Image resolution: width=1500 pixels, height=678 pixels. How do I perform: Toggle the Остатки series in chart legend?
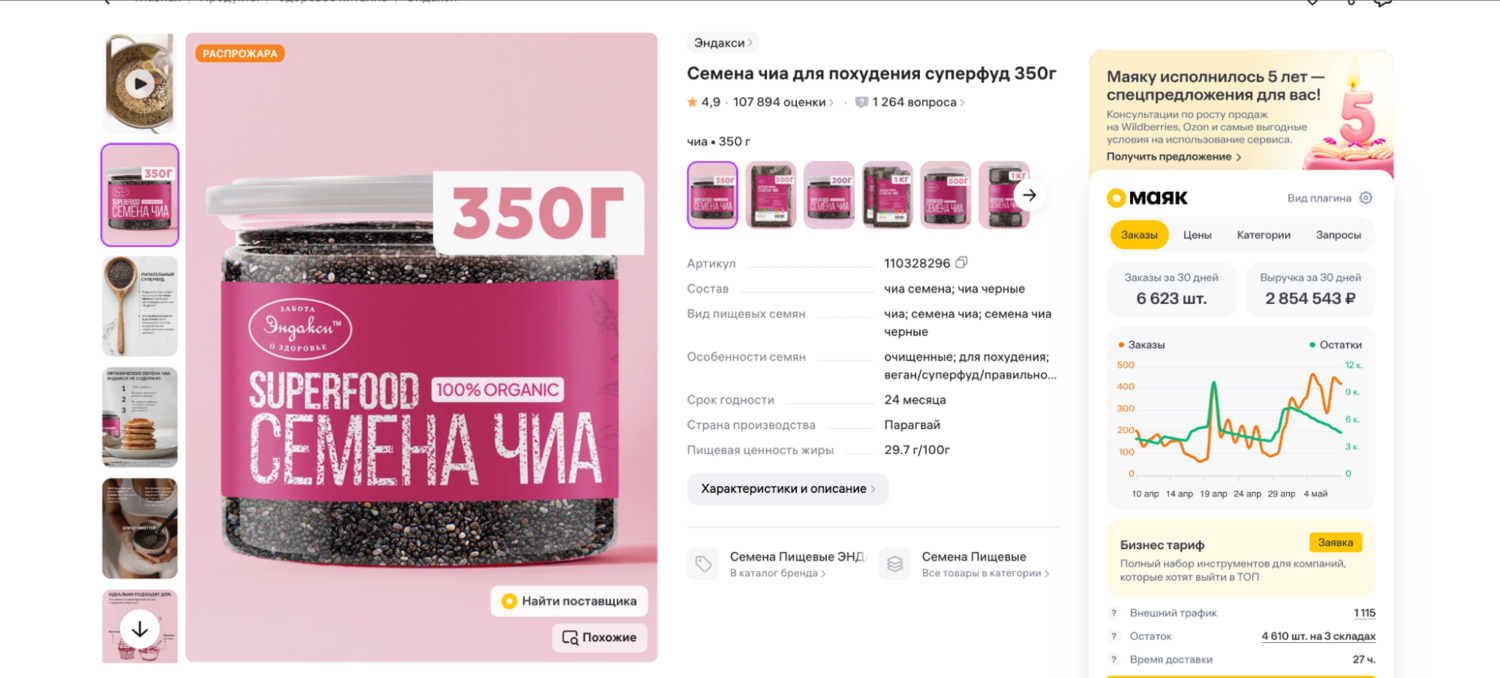point(1336,345)
